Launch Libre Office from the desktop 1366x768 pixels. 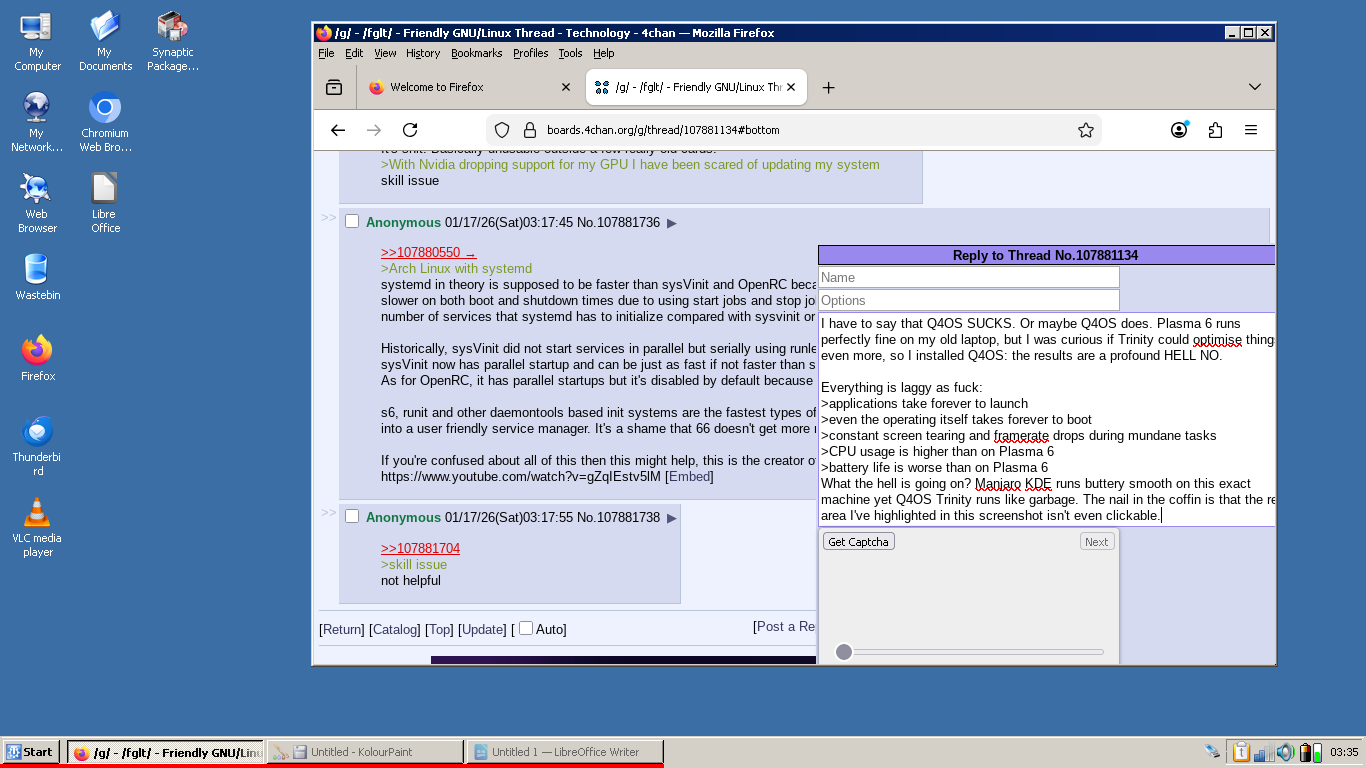pyautogui.click(x=105, y=203)
